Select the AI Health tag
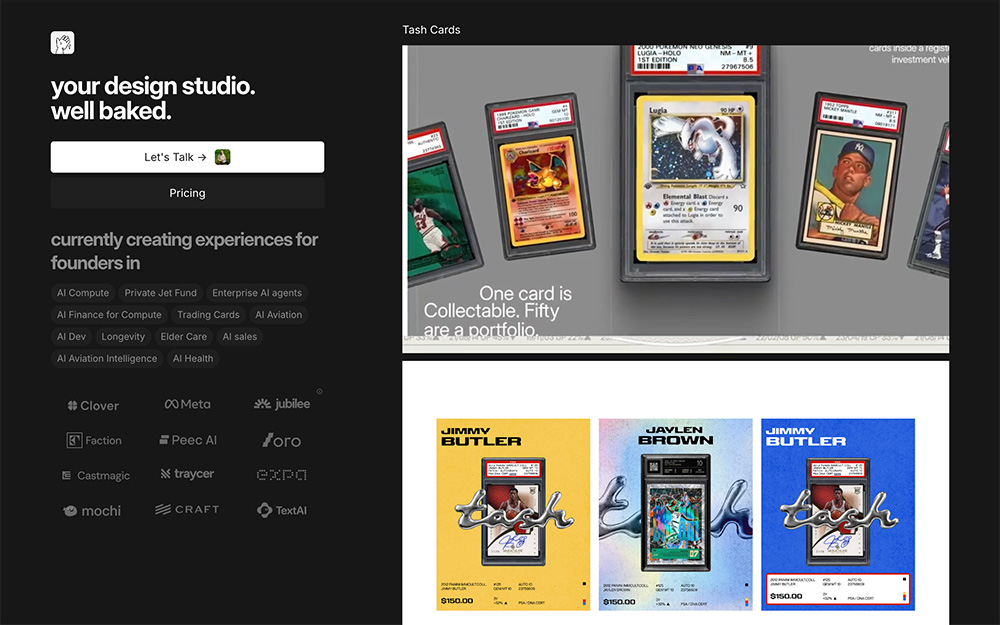The height and width of the screenshot is (625, 1000). pos(193,358)
